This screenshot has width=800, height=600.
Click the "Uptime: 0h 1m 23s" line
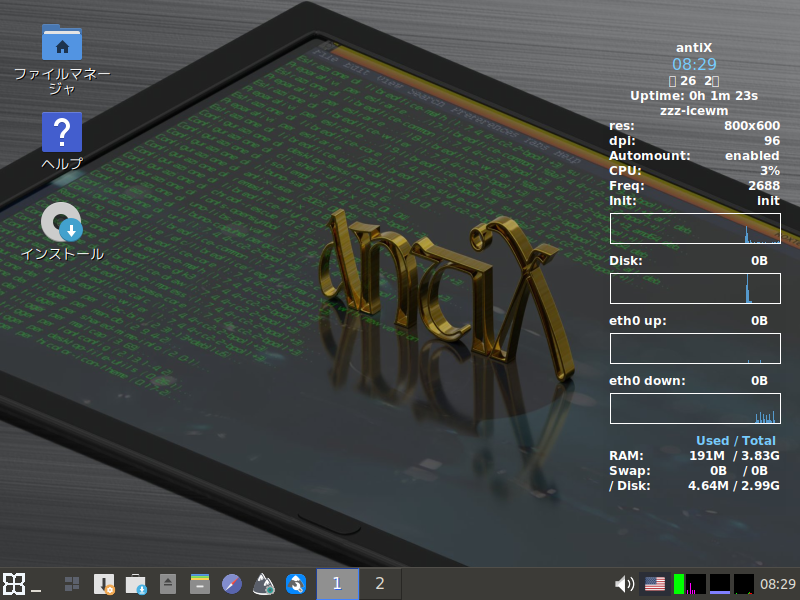pyautogui.click(x=694, y=96)
